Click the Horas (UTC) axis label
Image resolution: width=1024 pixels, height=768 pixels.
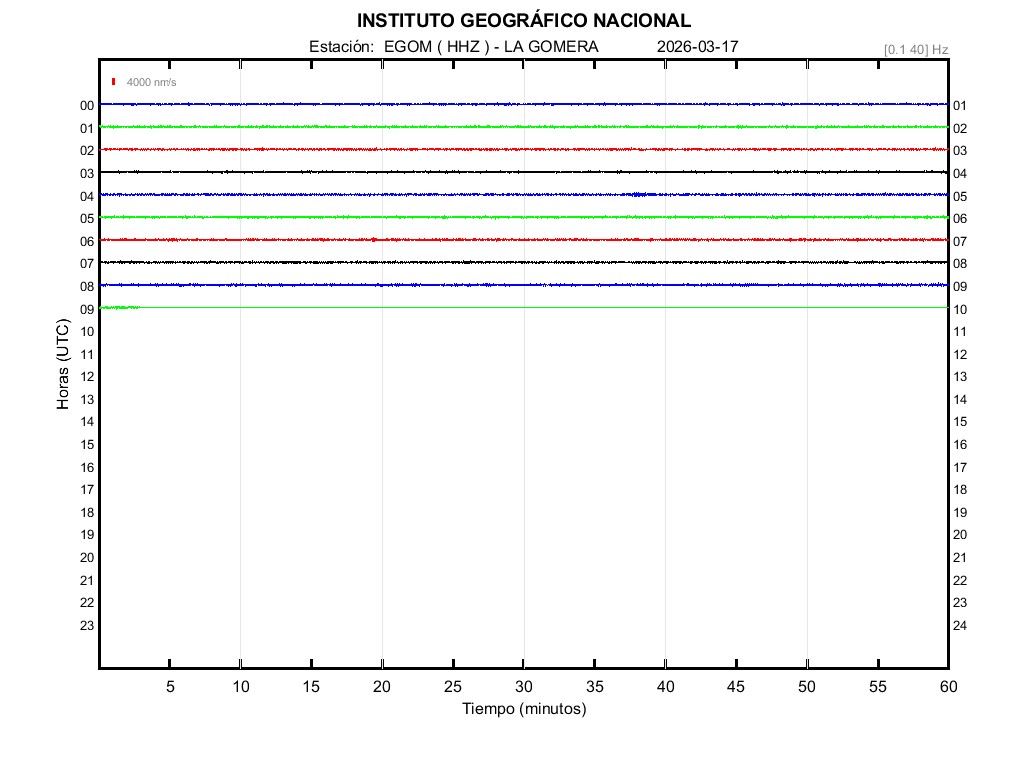63,365
